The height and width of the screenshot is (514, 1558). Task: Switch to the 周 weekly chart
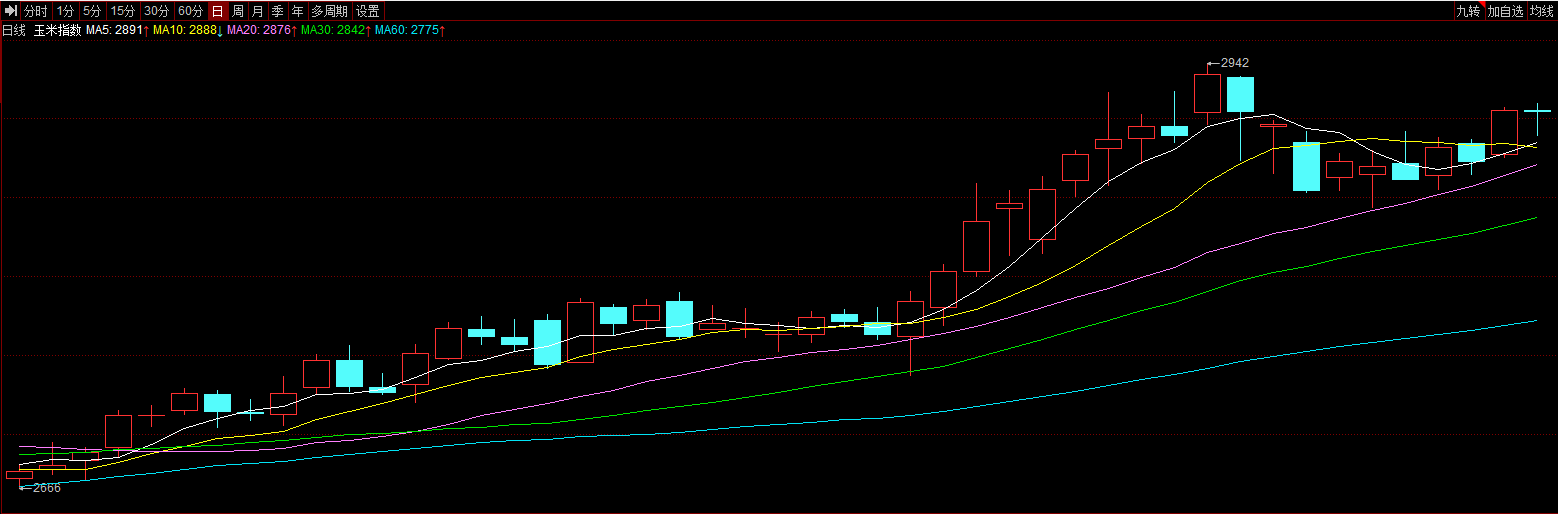238,11
